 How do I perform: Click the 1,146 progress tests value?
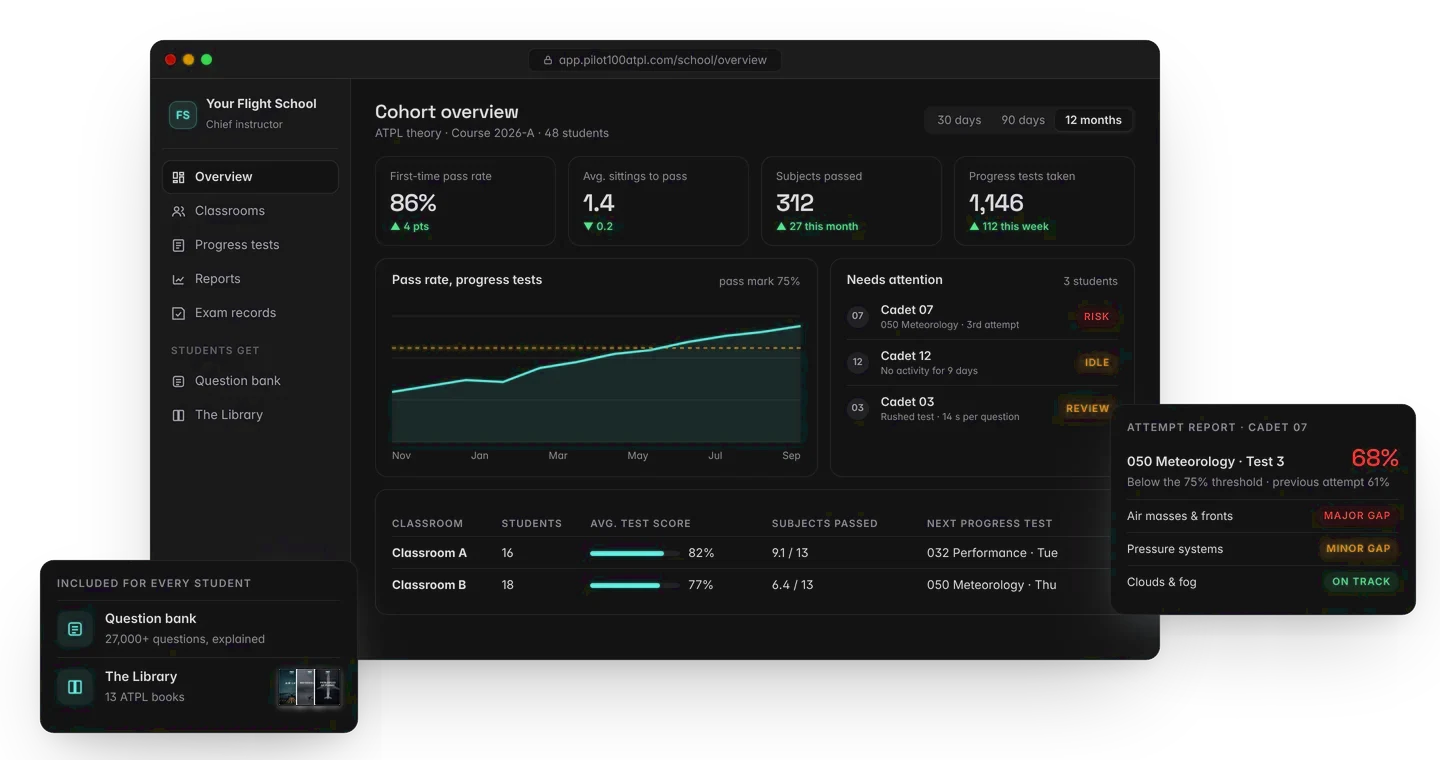996,203
